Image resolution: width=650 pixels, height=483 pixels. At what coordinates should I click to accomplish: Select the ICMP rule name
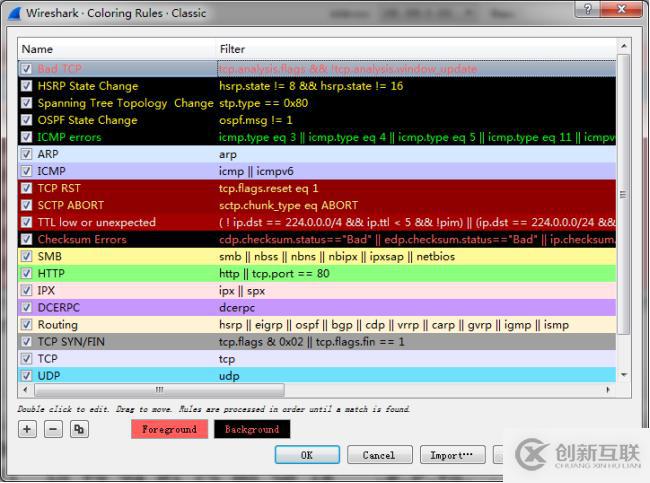(x=51, y=171)
